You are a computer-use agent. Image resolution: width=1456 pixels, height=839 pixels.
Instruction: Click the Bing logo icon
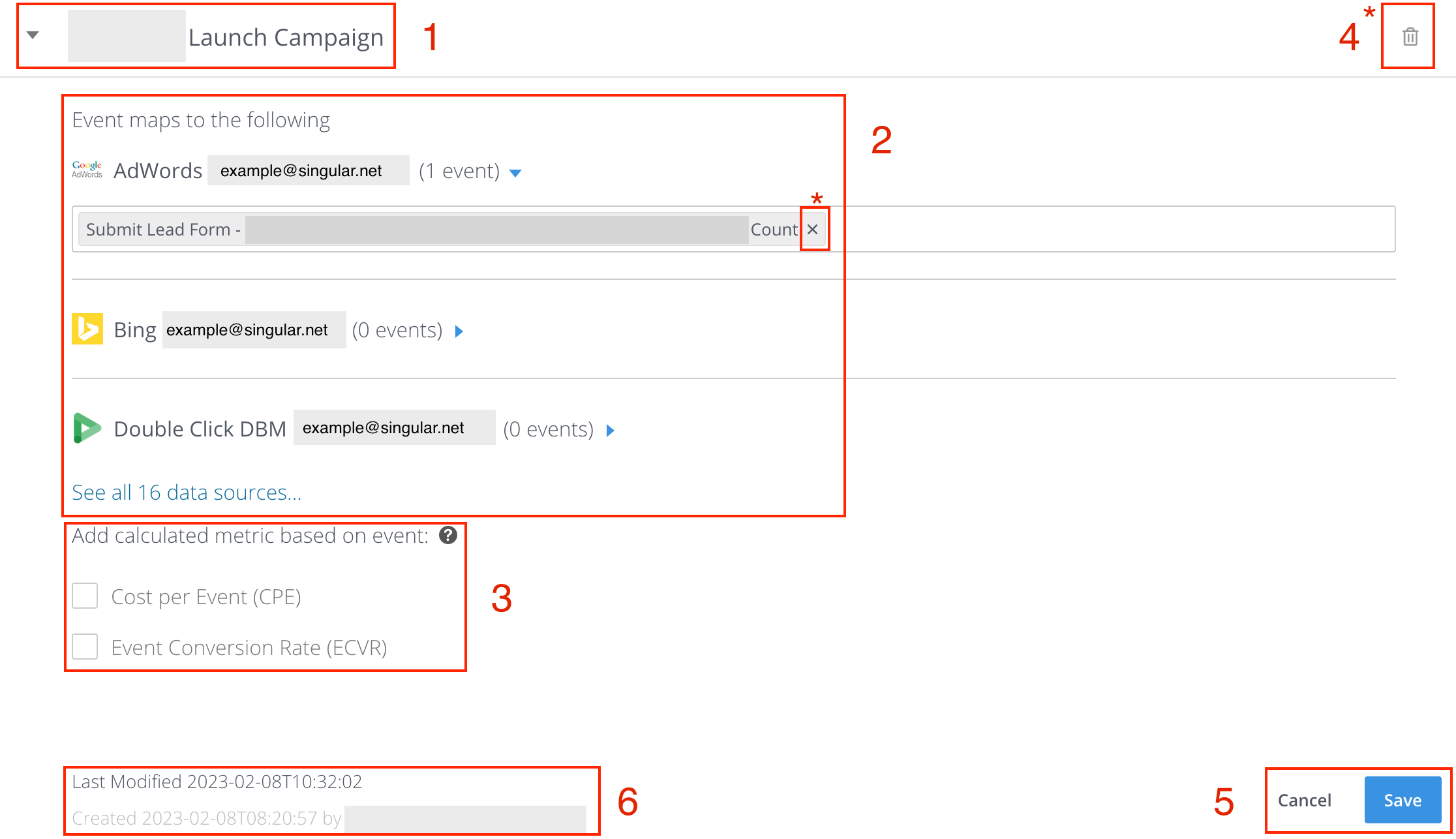coord(87,329)
